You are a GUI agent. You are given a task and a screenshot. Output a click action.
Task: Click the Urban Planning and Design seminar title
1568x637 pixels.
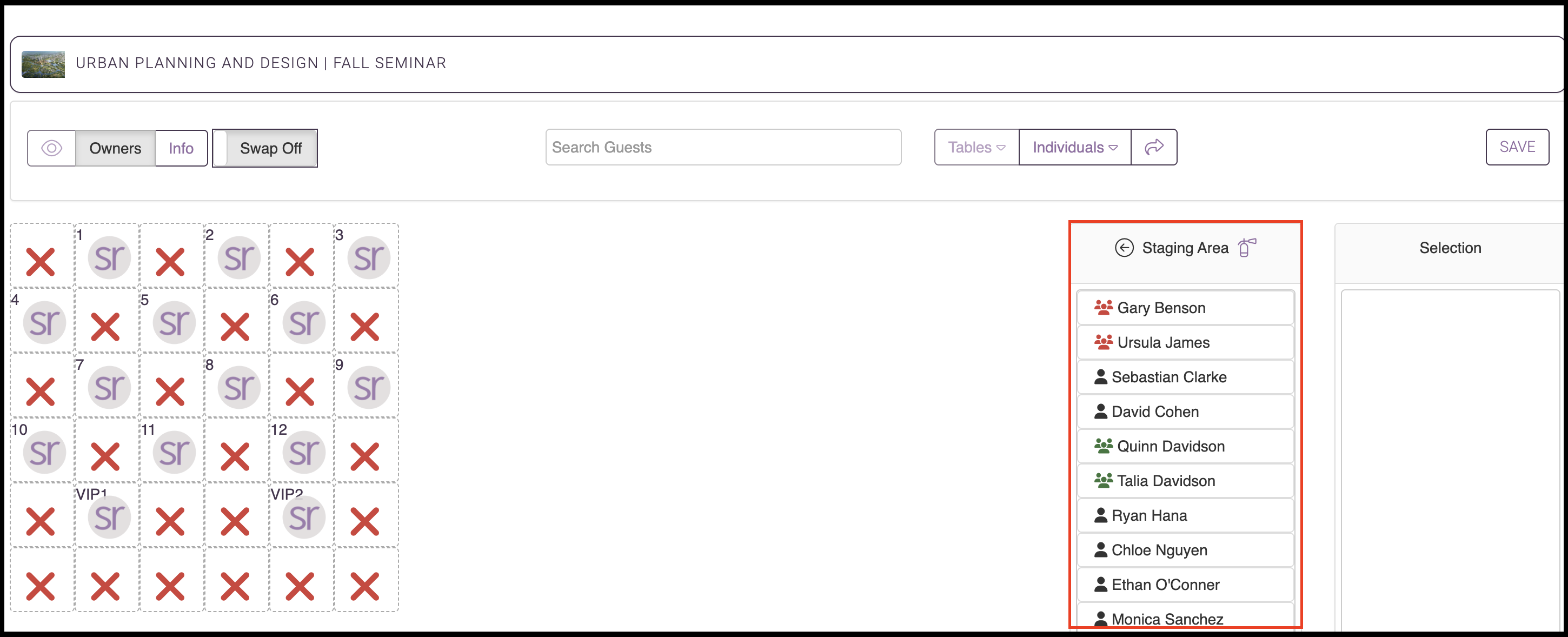tap(261, 63)
